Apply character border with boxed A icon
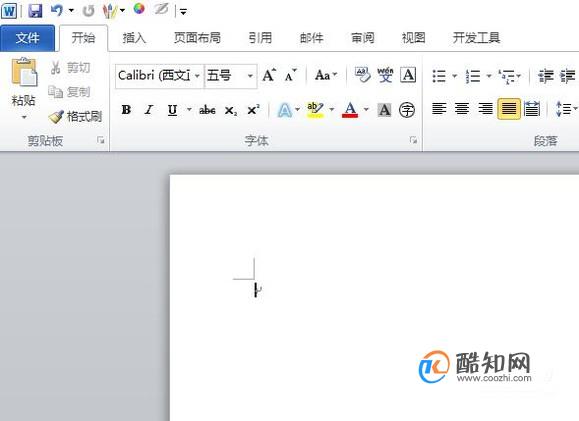This screenshot has height=421, width=579. pos(408,75)
